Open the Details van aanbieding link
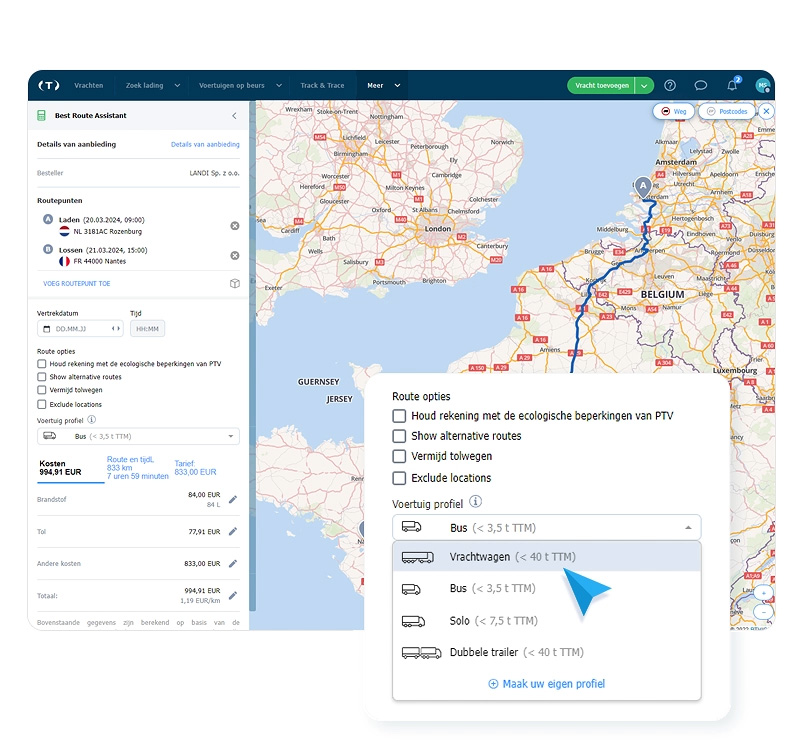 [205, 144]
